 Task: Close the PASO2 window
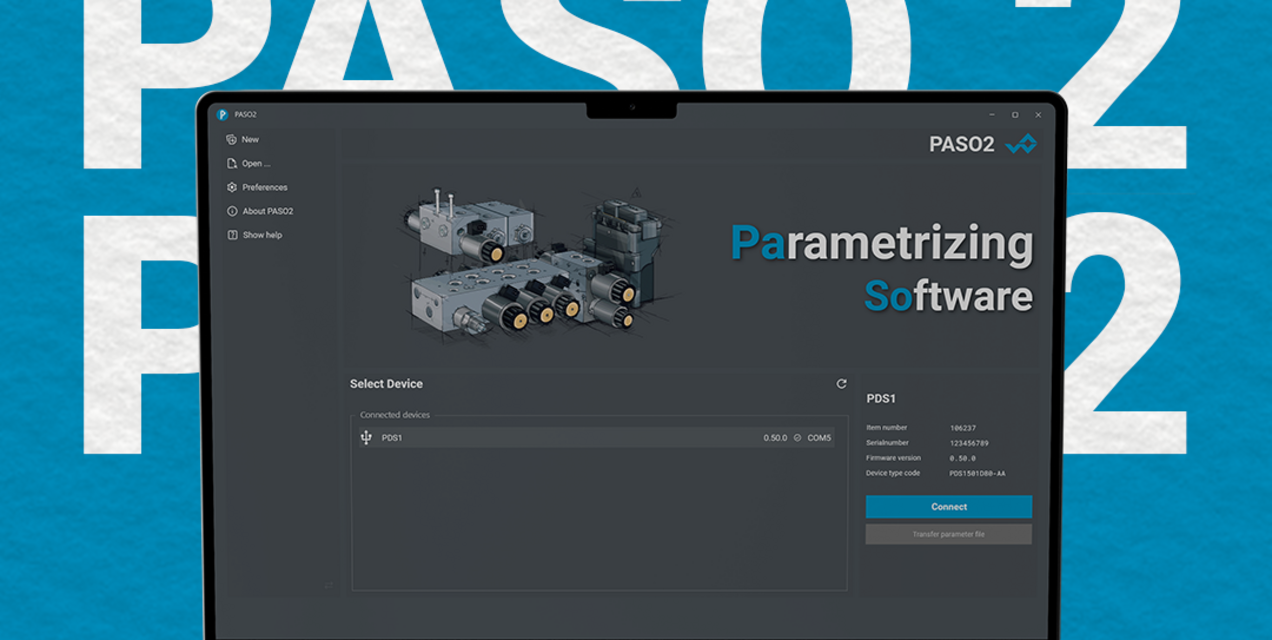pyautogui.click(x=1038, y=115)
